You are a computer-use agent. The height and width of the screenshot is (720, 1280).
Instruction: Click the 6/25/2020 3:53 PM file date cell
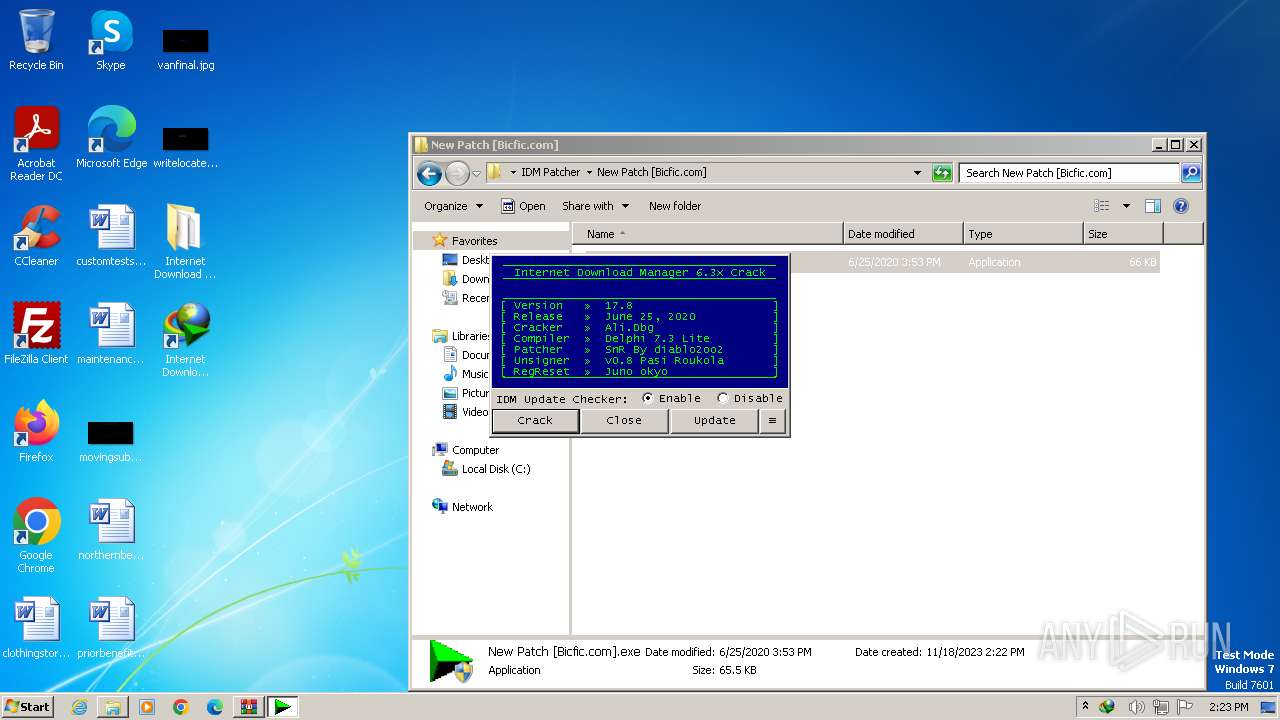tap(894, 262)
